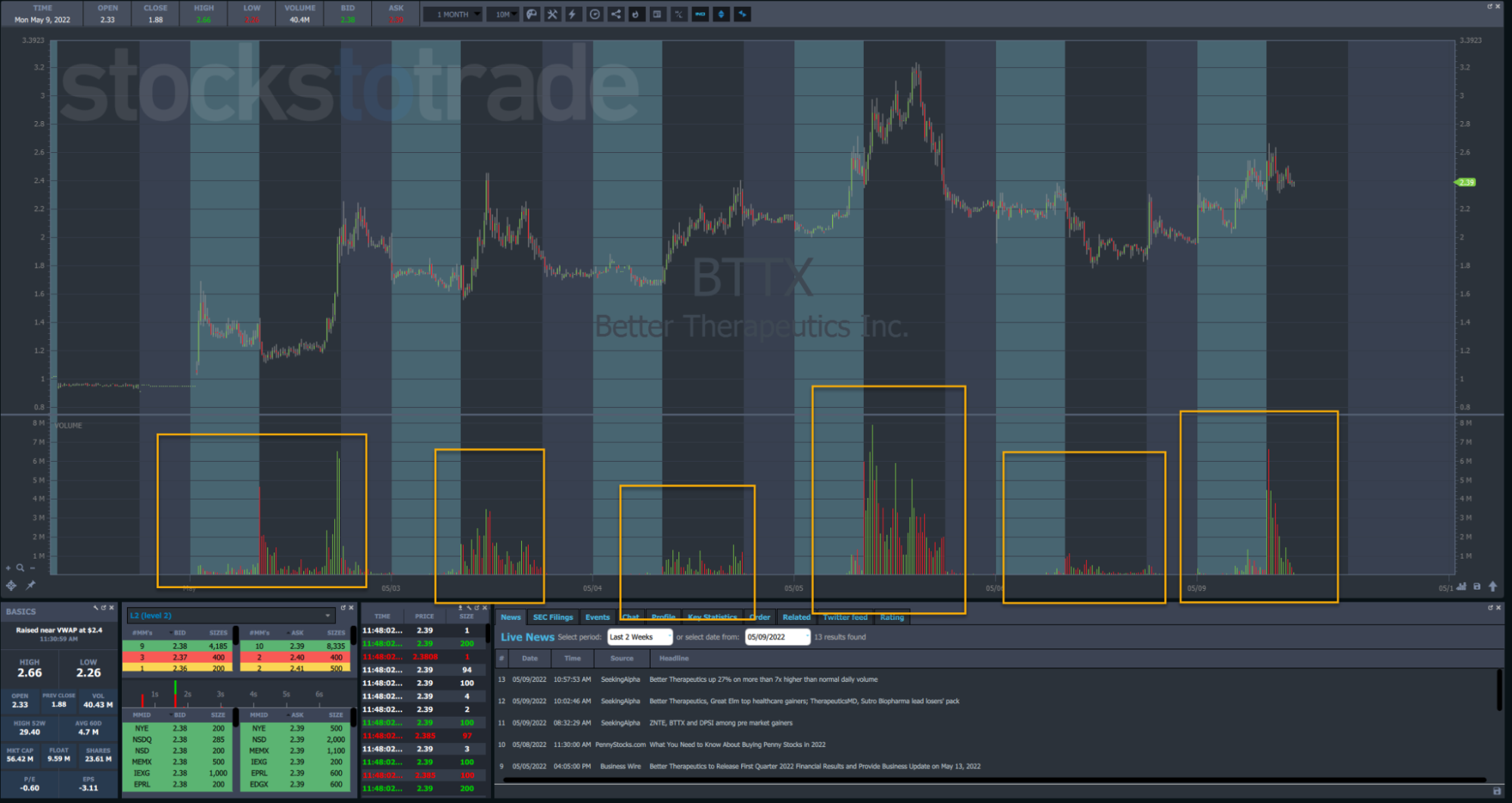Open 'What You Need to Know About Buying Penny Stocks'
The width and height of the screenshot is (1512, 803).
tap(737, 745)
